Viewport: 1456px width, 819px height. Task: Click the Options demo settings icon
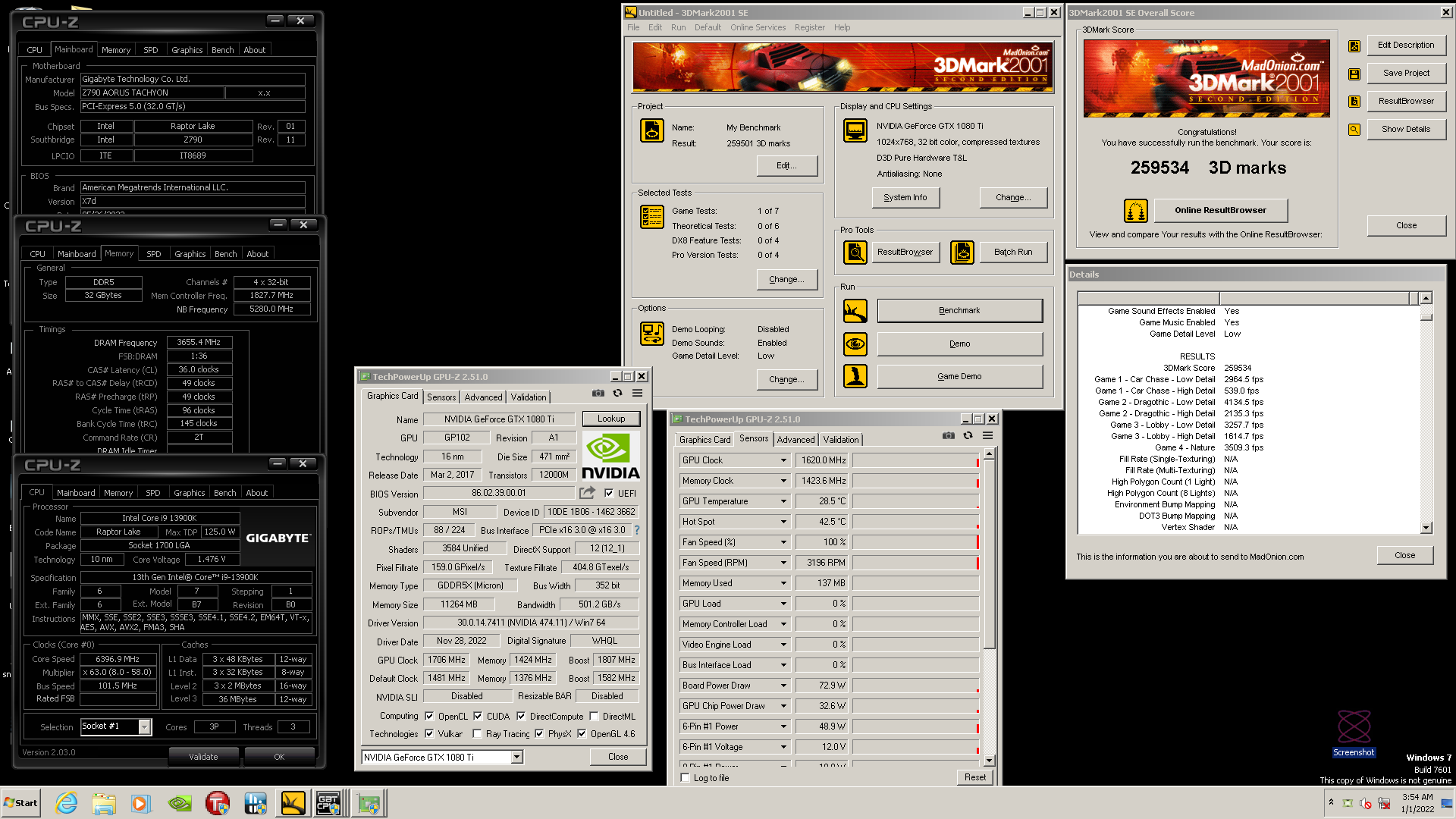pyautogui.click(x=652, y=334)
